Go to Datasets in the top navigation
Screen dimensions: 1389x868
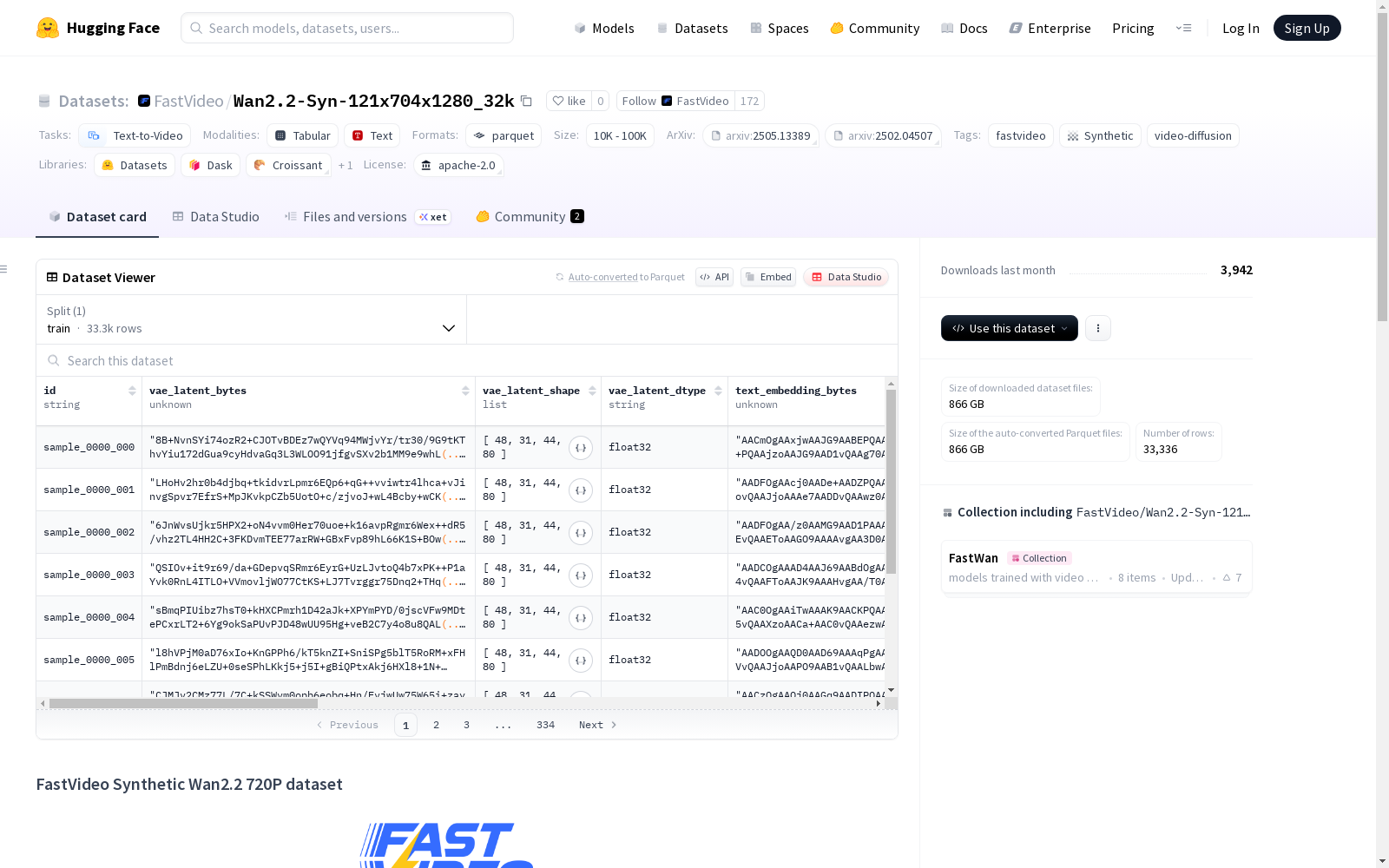pos(693,28)
